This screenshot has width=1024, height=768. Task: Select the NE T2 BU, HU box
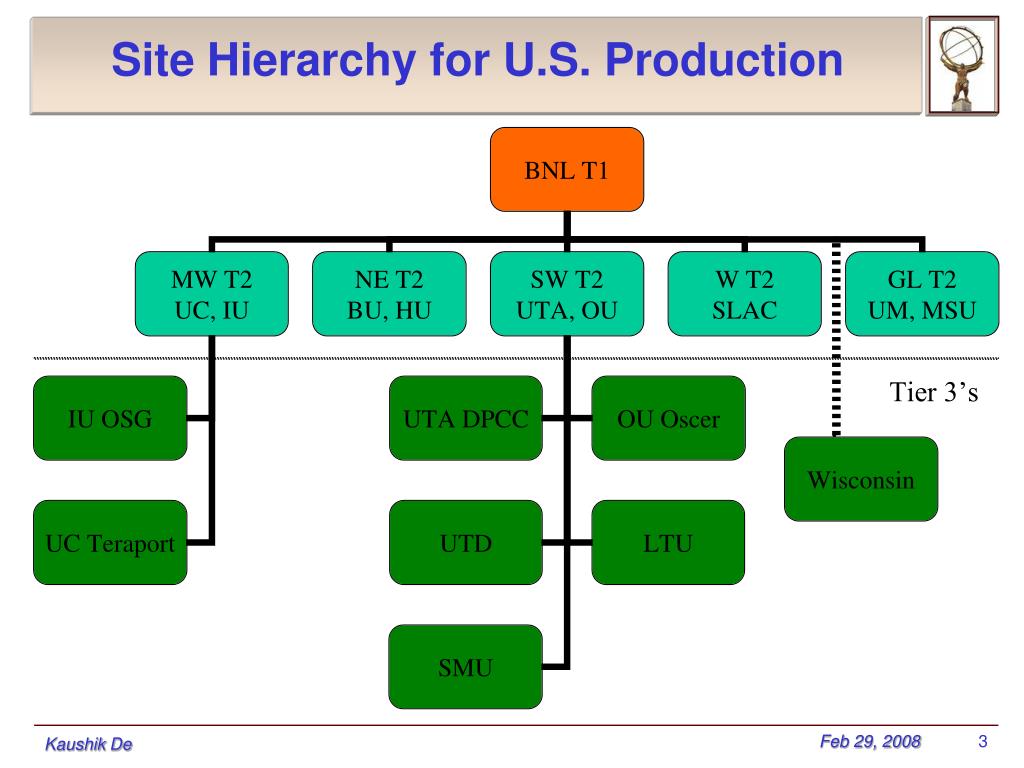[389, 294]
